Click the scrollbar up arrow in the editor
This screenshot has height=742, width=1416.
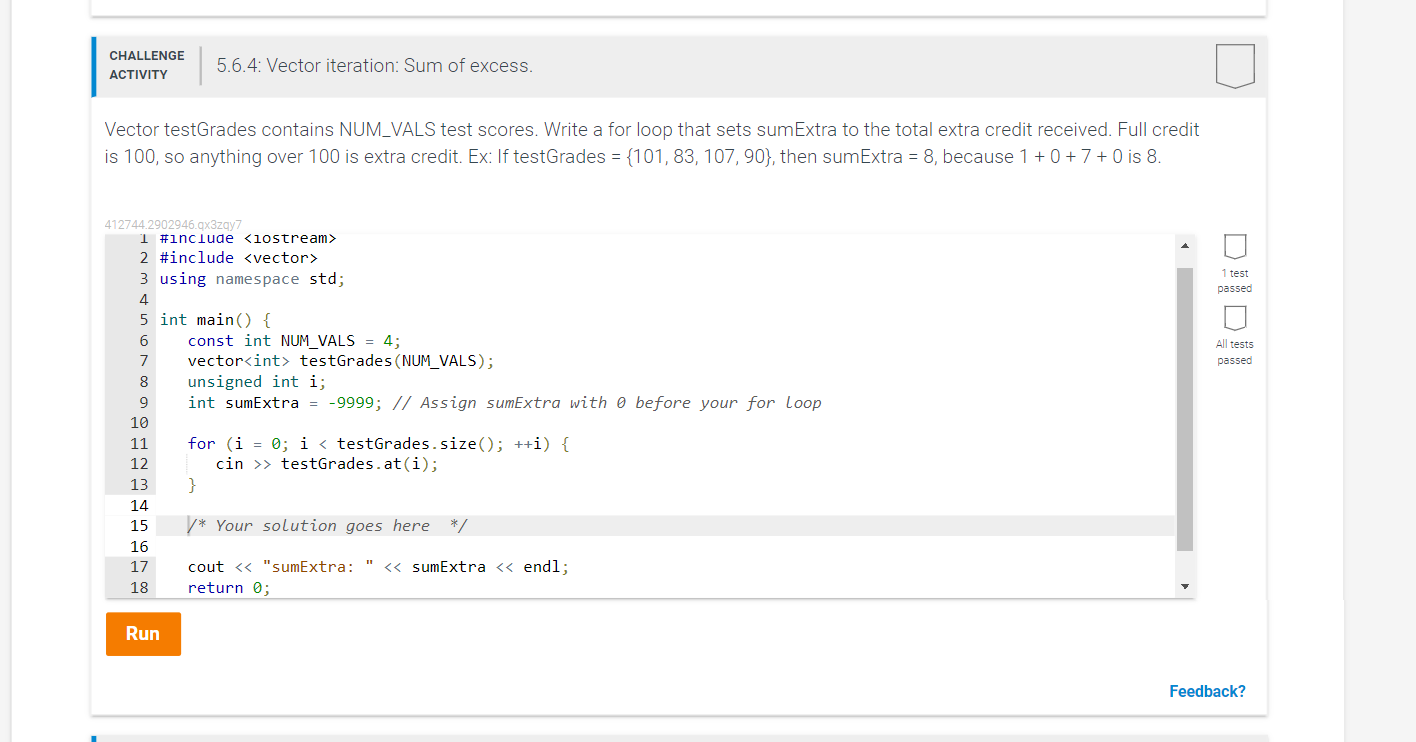[x=1185, y=244]
